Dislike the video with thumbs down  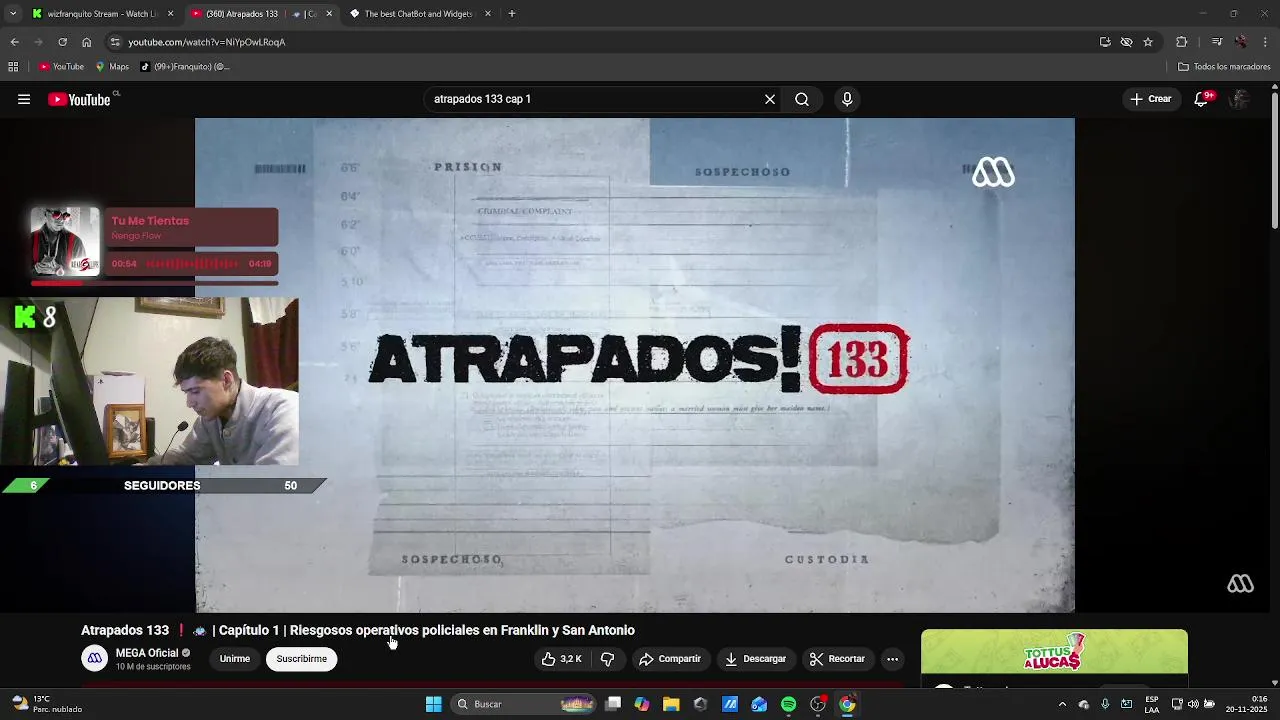(607, 659)
